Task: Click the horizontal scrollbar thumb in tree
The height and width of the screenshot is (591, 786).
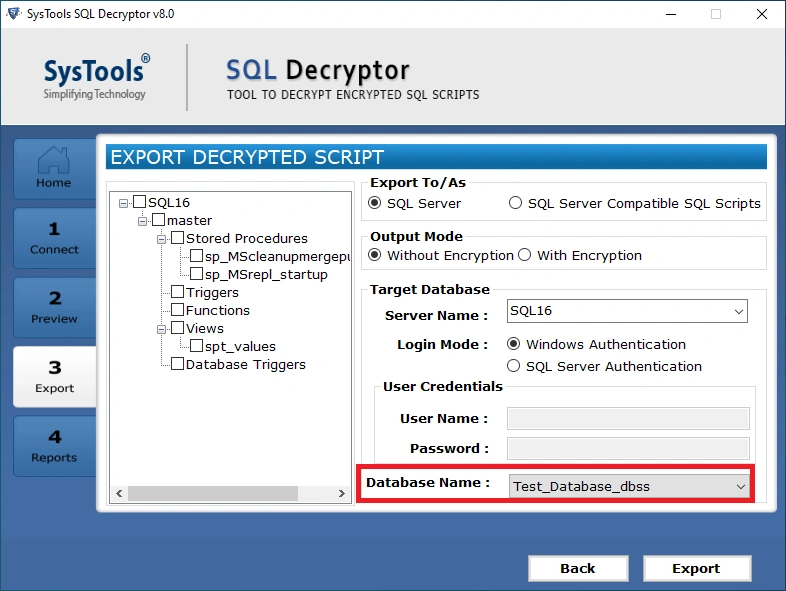Action: click(x=213, y=493)
